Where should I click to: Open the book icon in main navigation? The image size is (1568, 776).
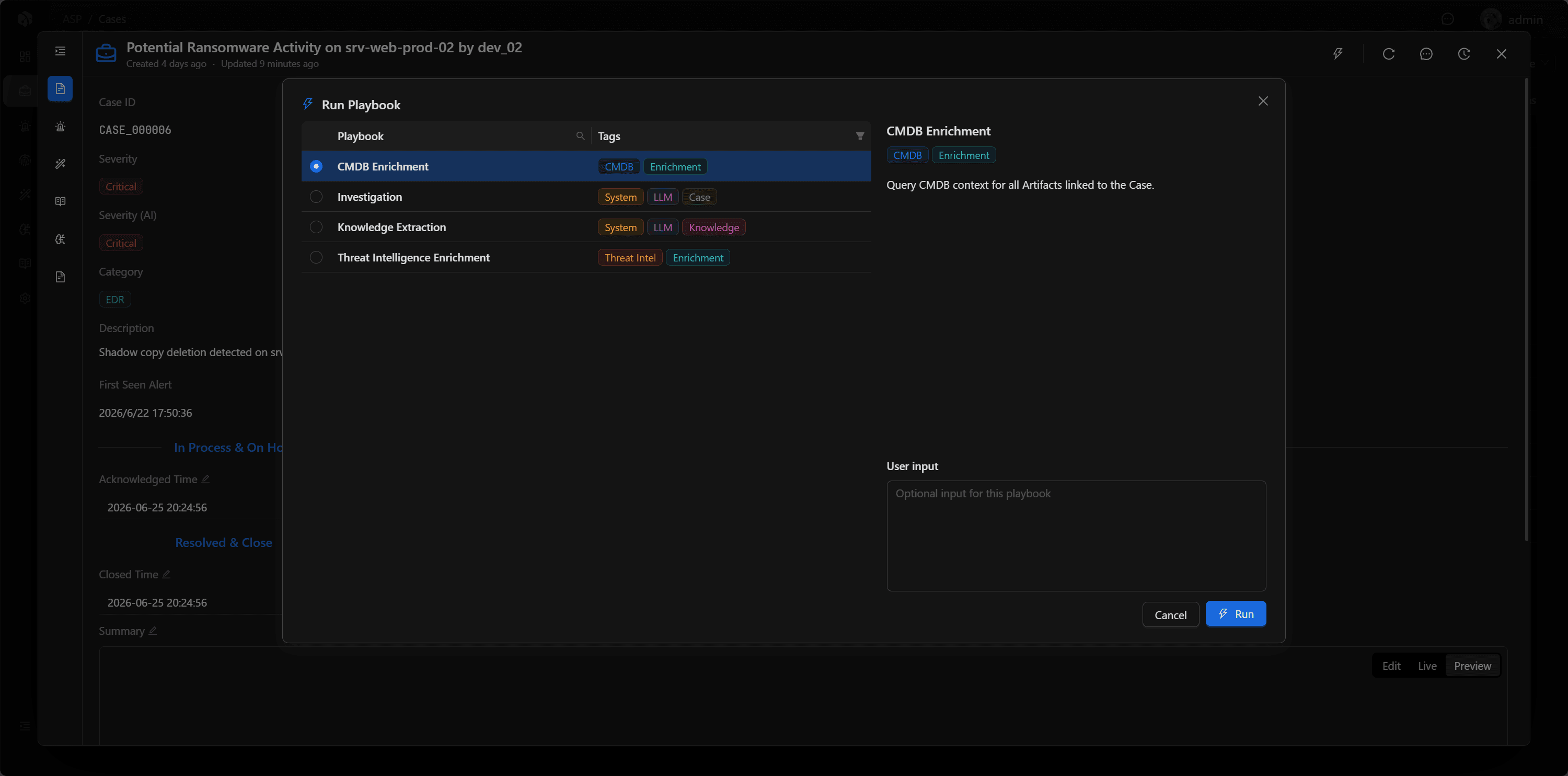[x=25, y=264]
